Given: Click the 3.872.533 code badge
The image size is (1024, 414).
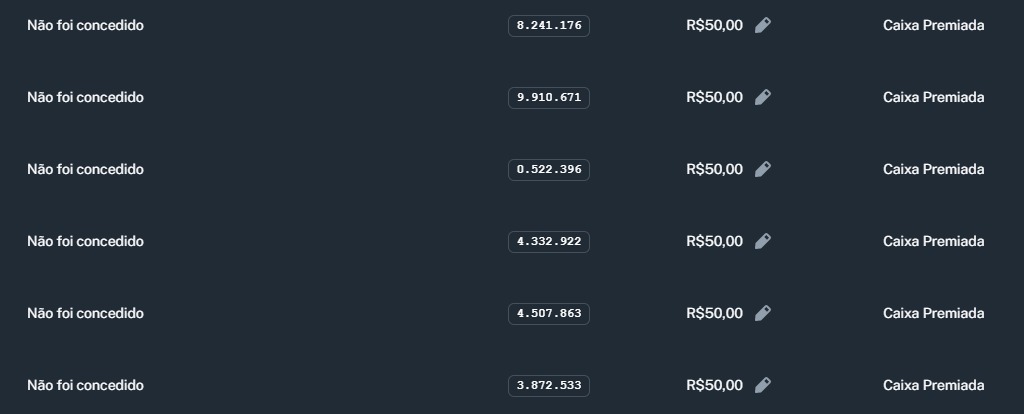Looking at the screenshot, I should click(x=549, y=386).
